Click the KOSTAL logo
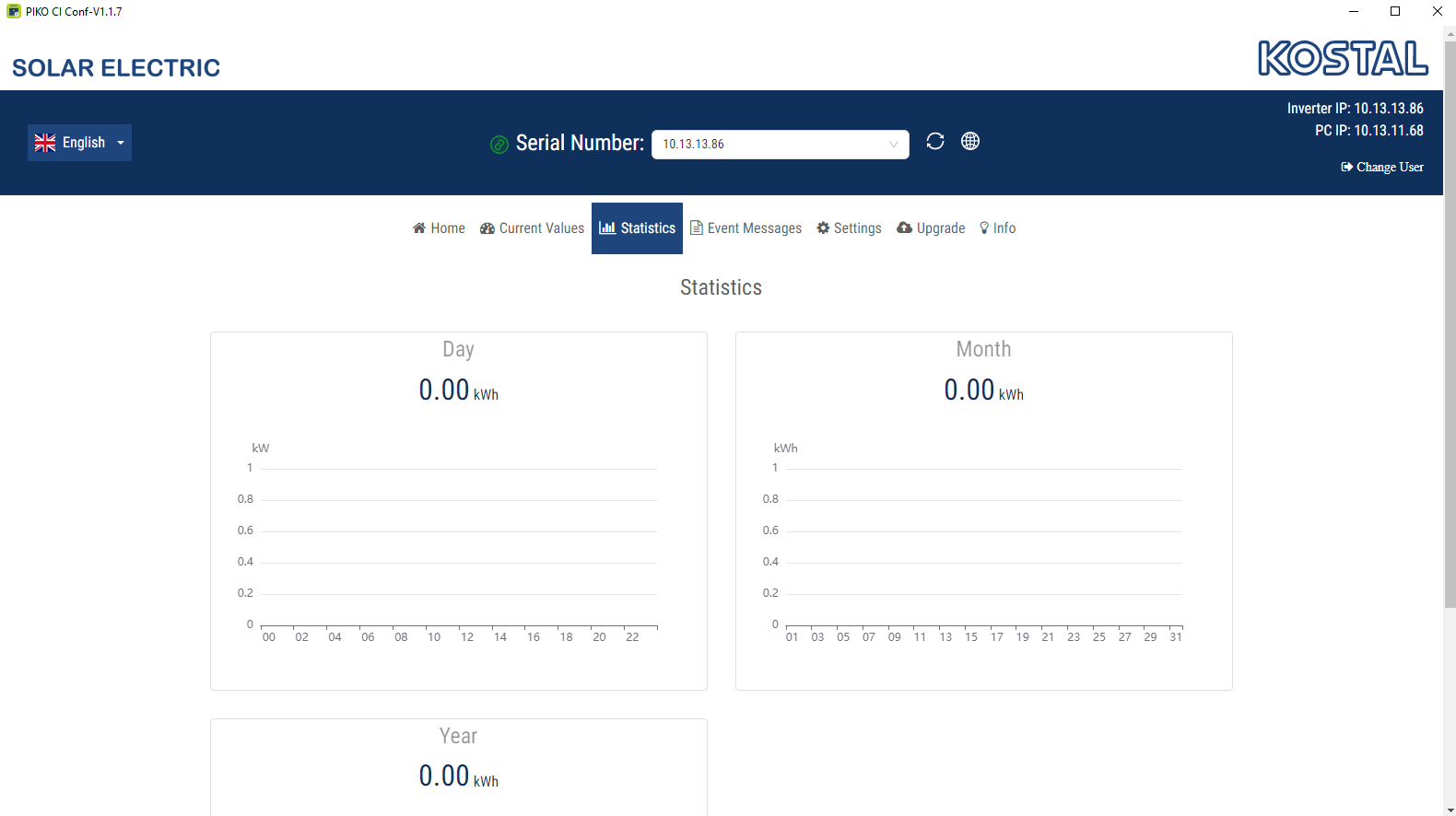1456x816 pixels. pyautogui.click(x=1344, y=59)
